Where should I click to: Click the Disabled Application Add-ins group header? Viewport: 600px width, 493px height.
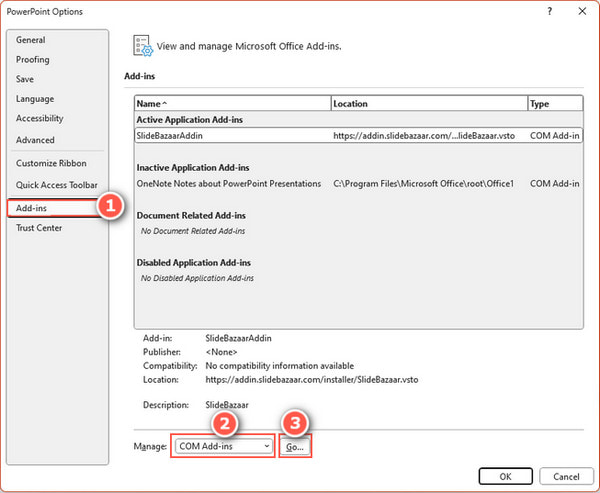[194, 263]
